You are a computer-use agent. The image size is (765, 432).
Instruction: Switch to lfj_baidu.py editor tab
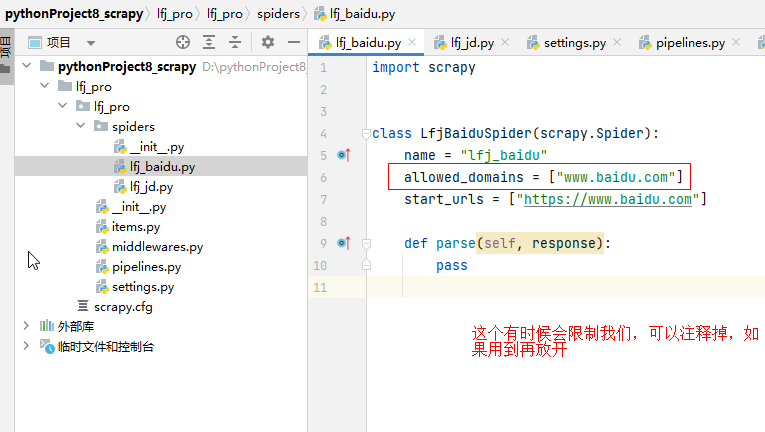(368, 43)
